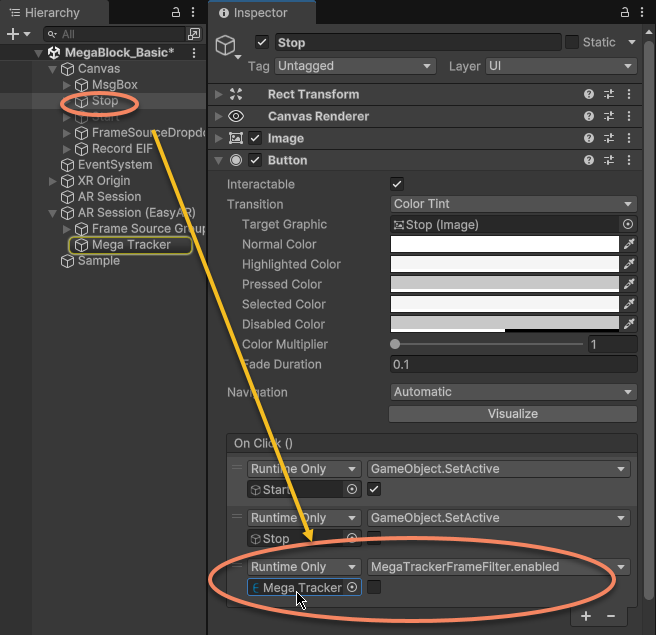
Task: Click the Visualize button
Action: coord(512,413)
